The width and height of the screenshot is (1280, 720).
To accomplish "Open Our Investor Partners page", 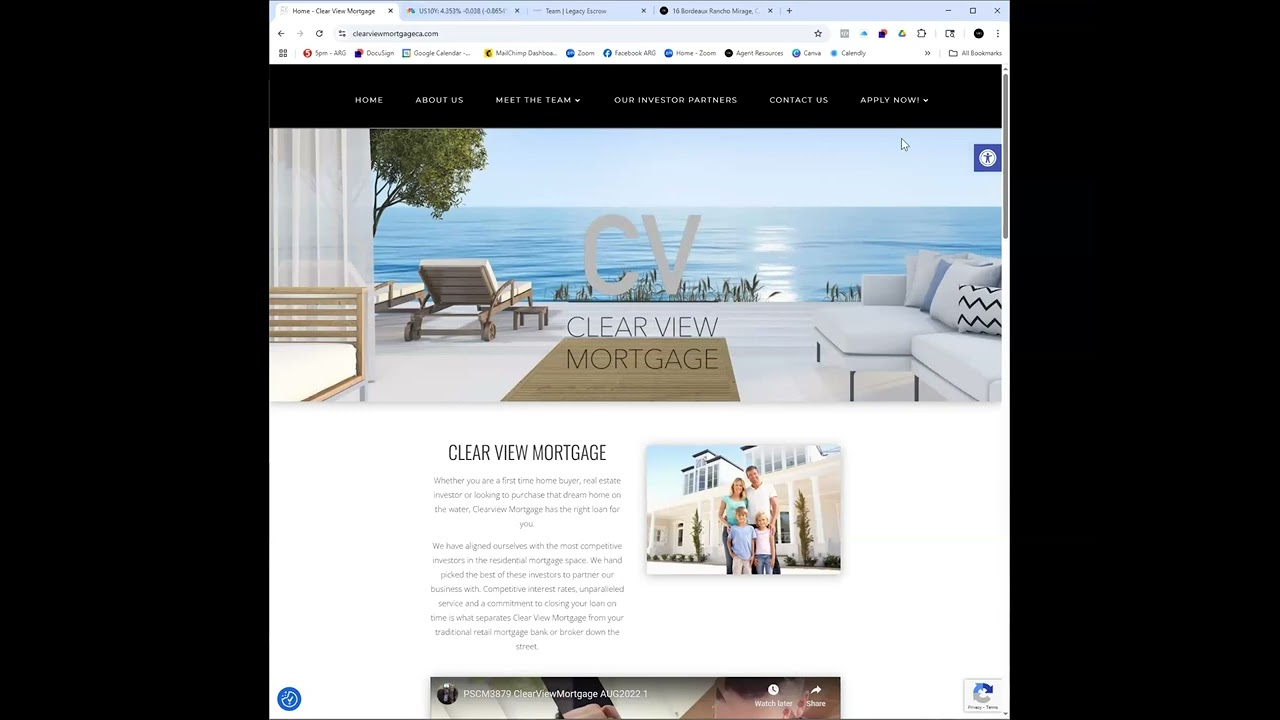I will (675, 100).
